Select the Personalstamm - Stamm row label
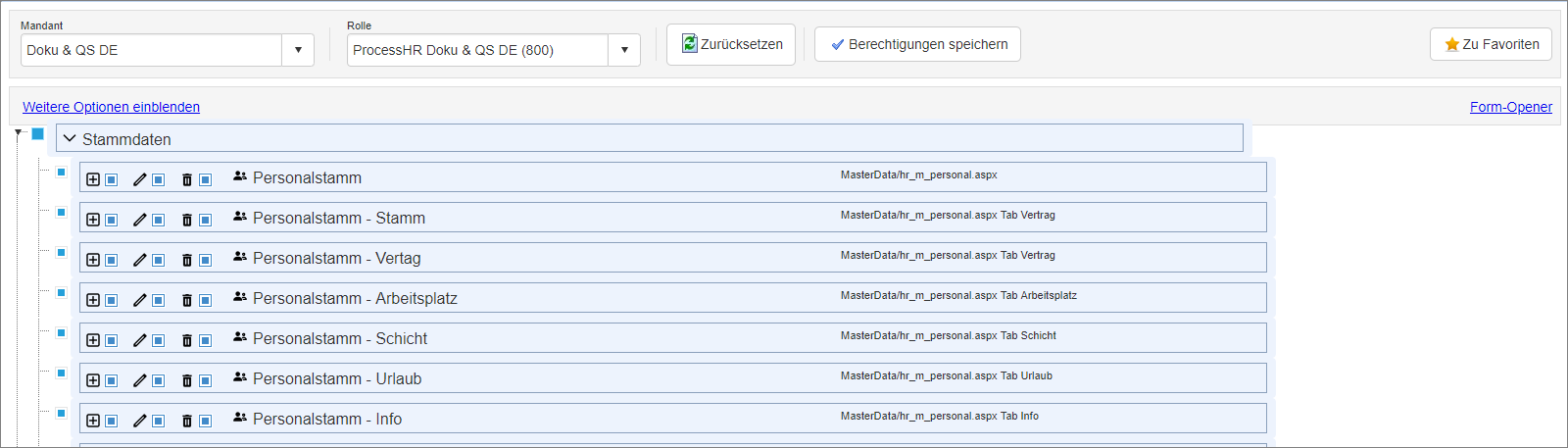1568x448 pixels. 339,218
